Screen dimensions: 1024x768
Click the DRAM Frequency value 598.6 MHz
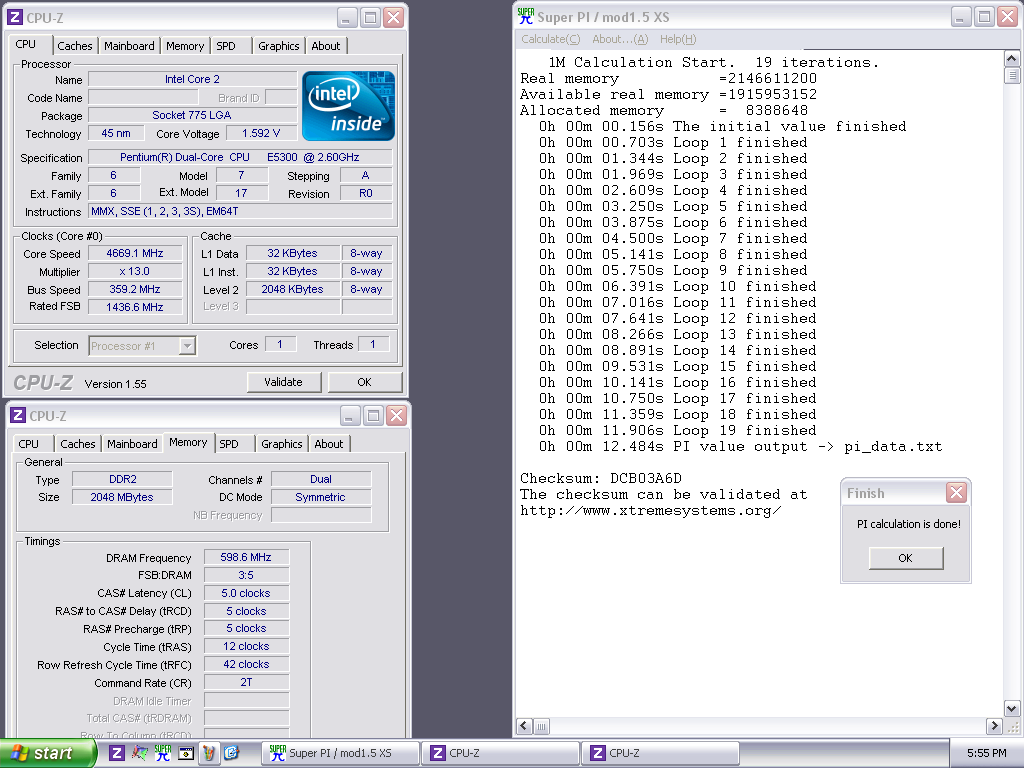pos(246,557)
